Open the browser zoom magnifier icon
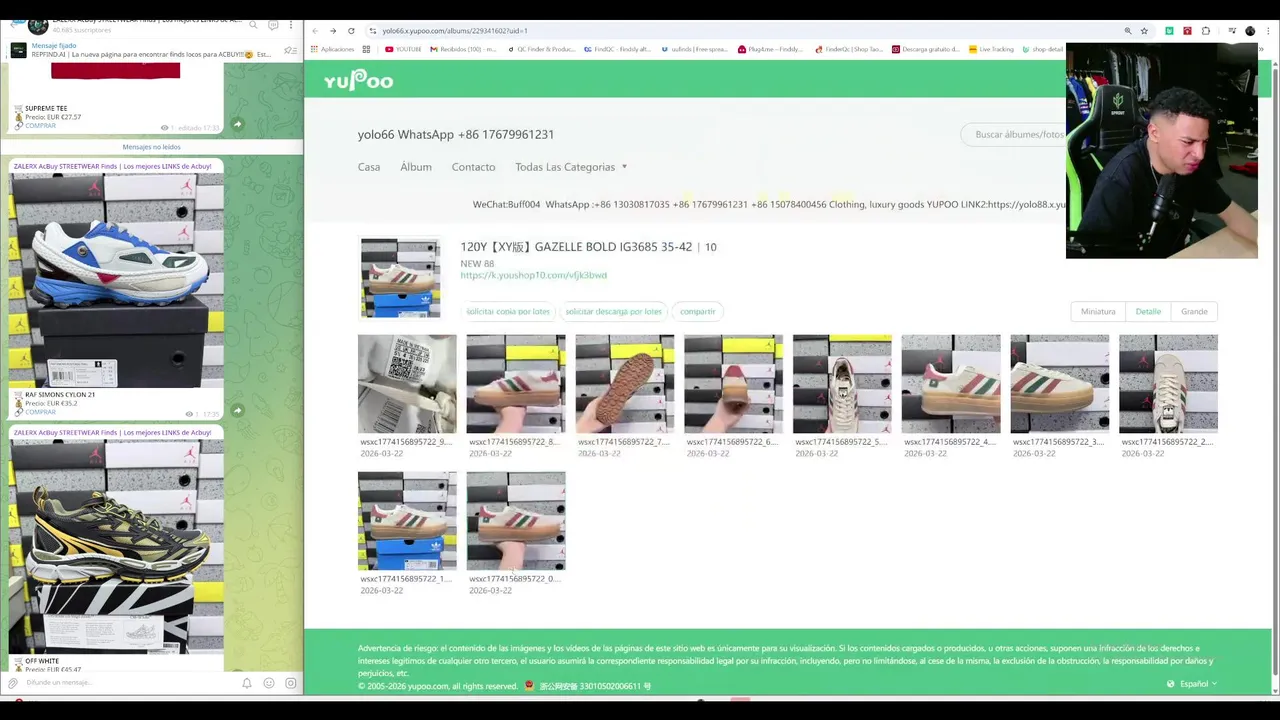 coord(1128,31)
